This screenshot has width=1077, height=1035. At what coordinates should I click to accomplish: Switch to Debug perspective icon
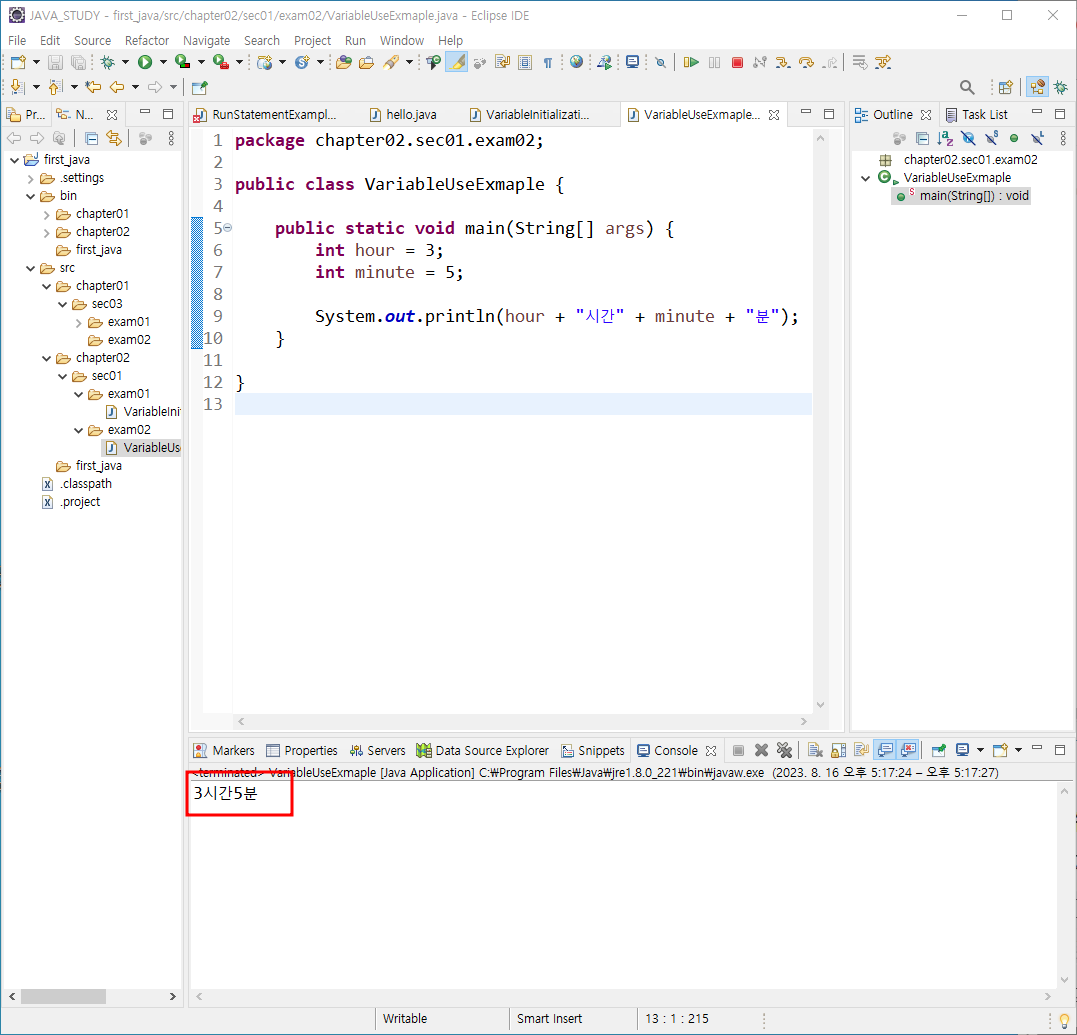point(1061,87)
